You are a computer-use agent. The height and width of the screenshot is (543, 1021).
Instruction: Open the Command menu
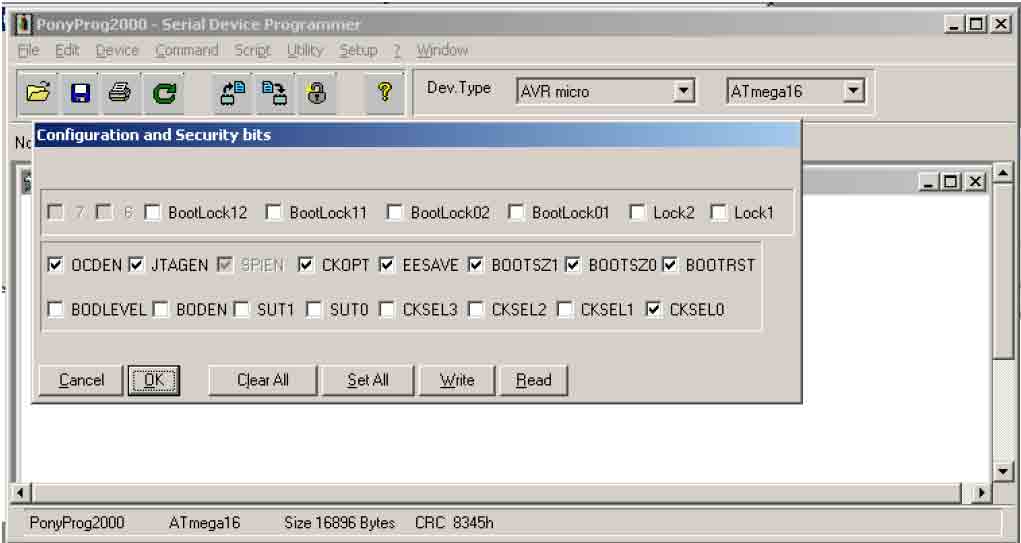(186, 50)
